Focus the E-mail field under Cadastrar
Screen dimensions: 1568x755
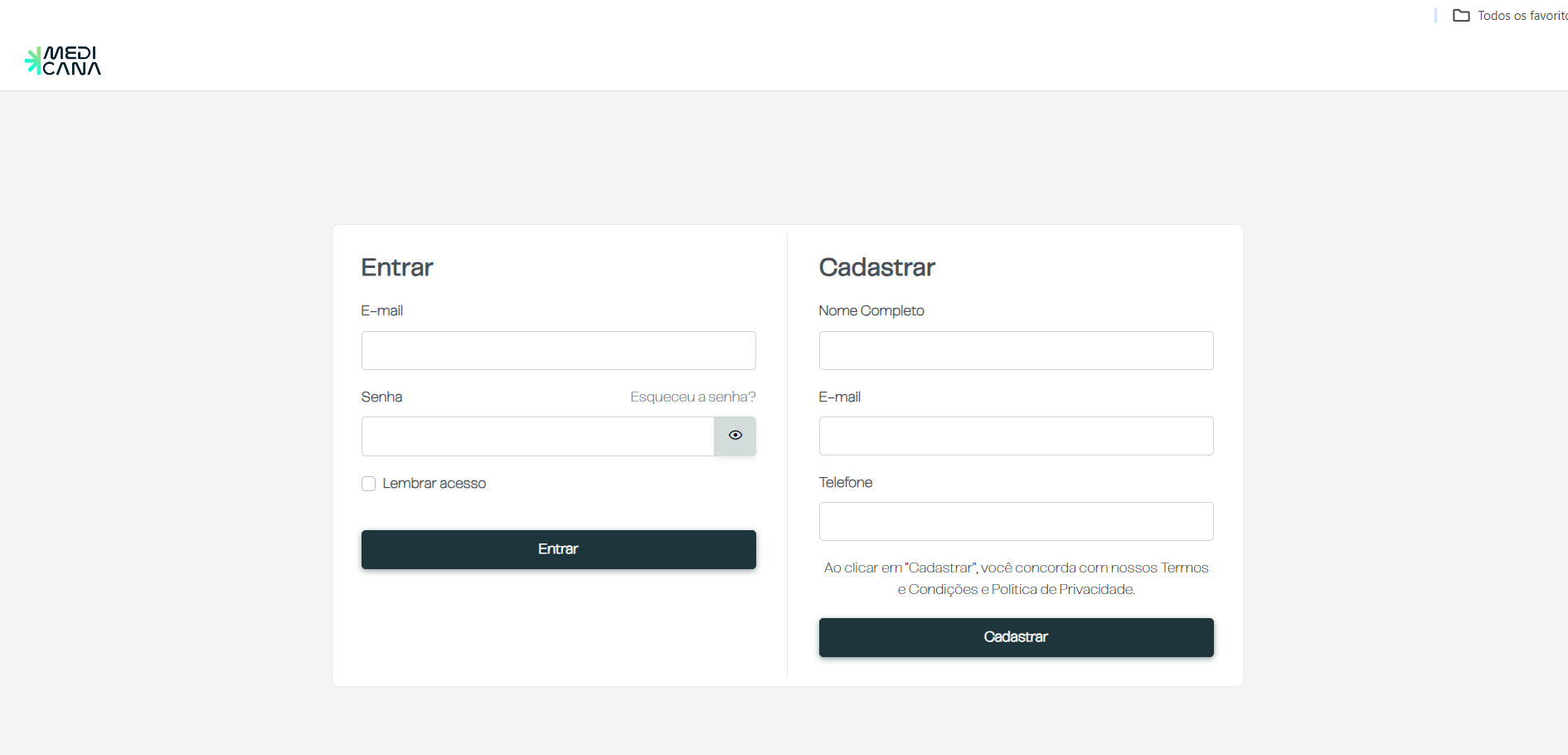coord(1016,436)
